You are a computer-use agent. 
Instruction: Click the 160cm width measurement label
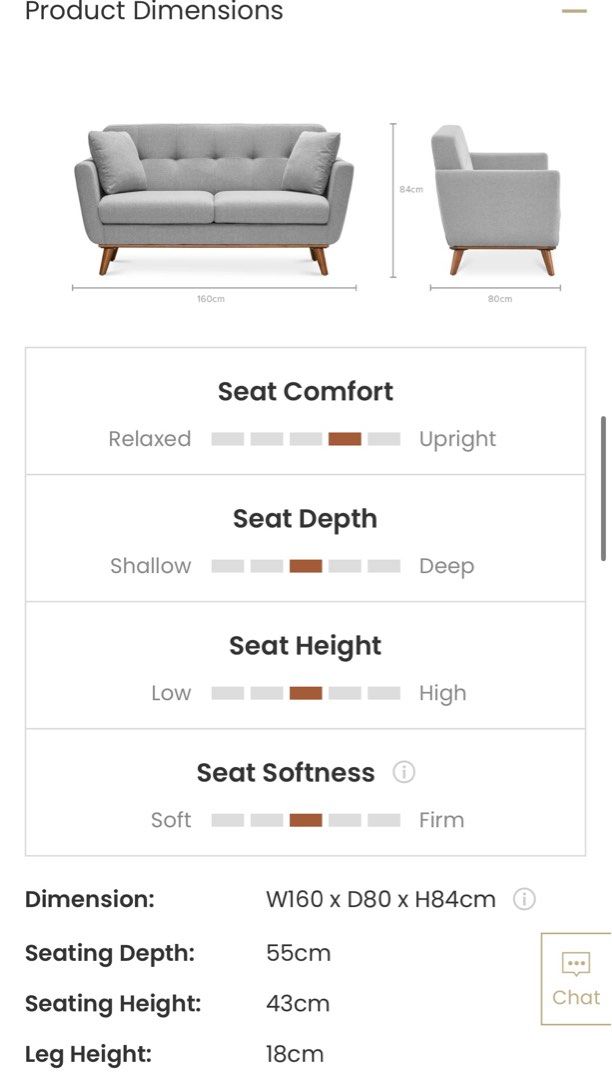209,296
